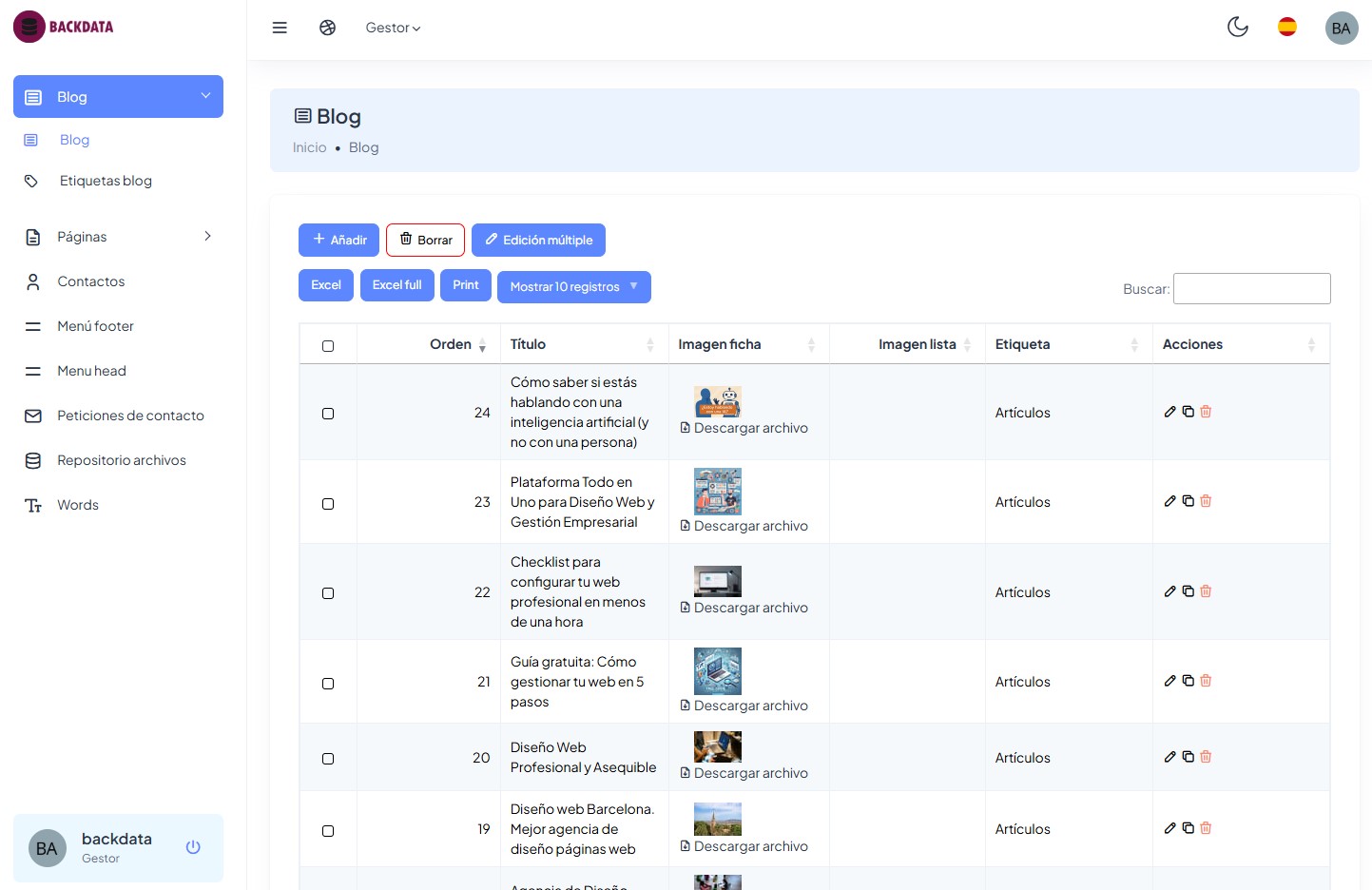1372x890 pixels.
Task: Edit the post with order 19
Action: (1170, 828)
